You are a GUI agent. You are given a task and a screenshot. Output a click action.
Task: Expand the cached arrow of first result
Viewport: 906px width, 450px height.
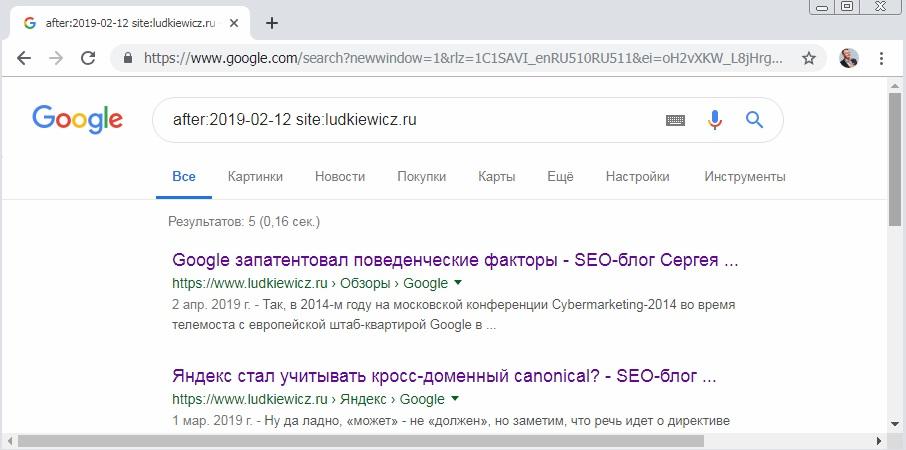[x=458, y=283]
